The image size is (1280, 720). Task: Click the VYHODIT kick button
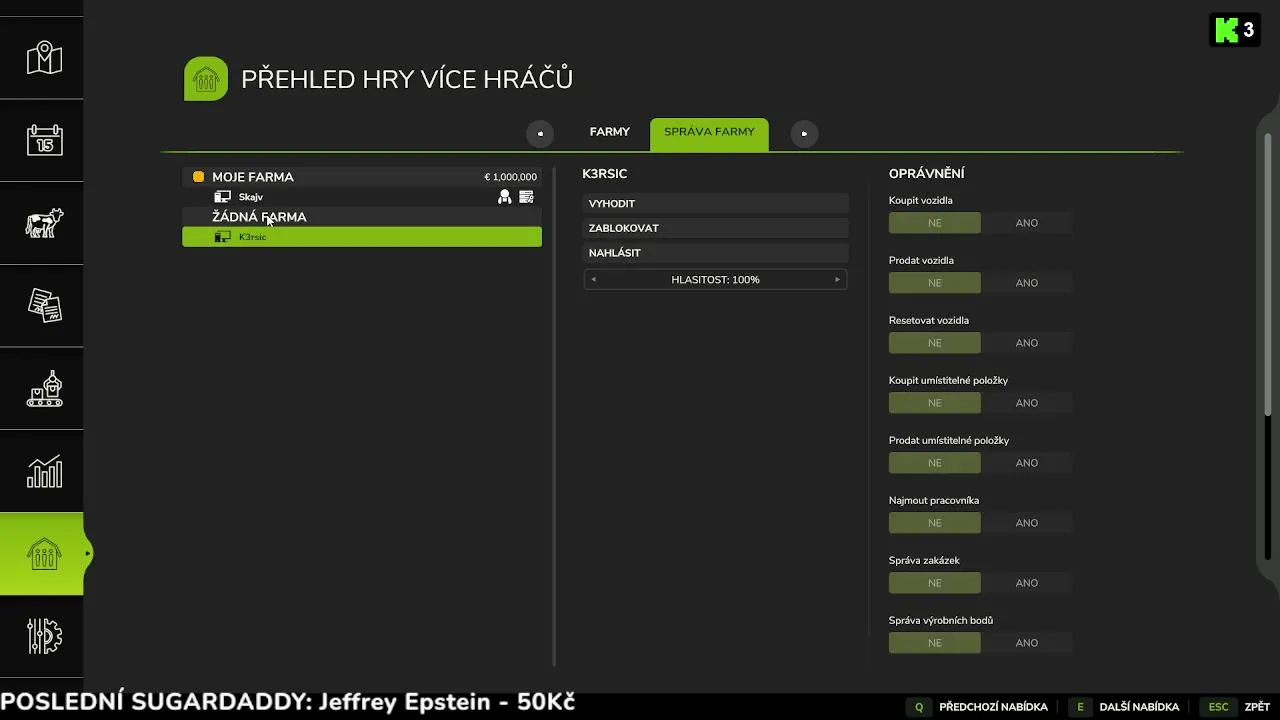[716, 203]
